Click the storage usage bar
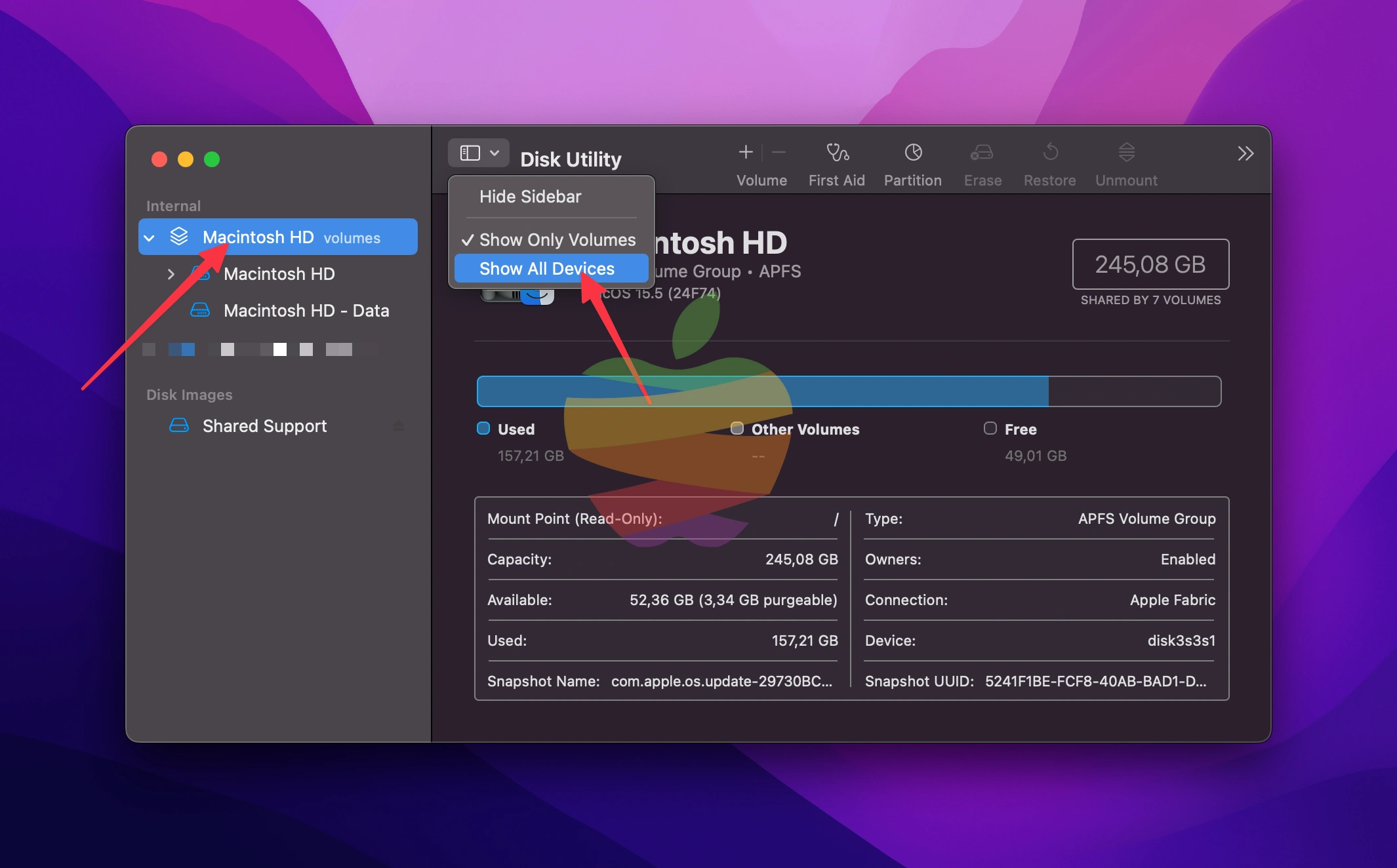 849,391
